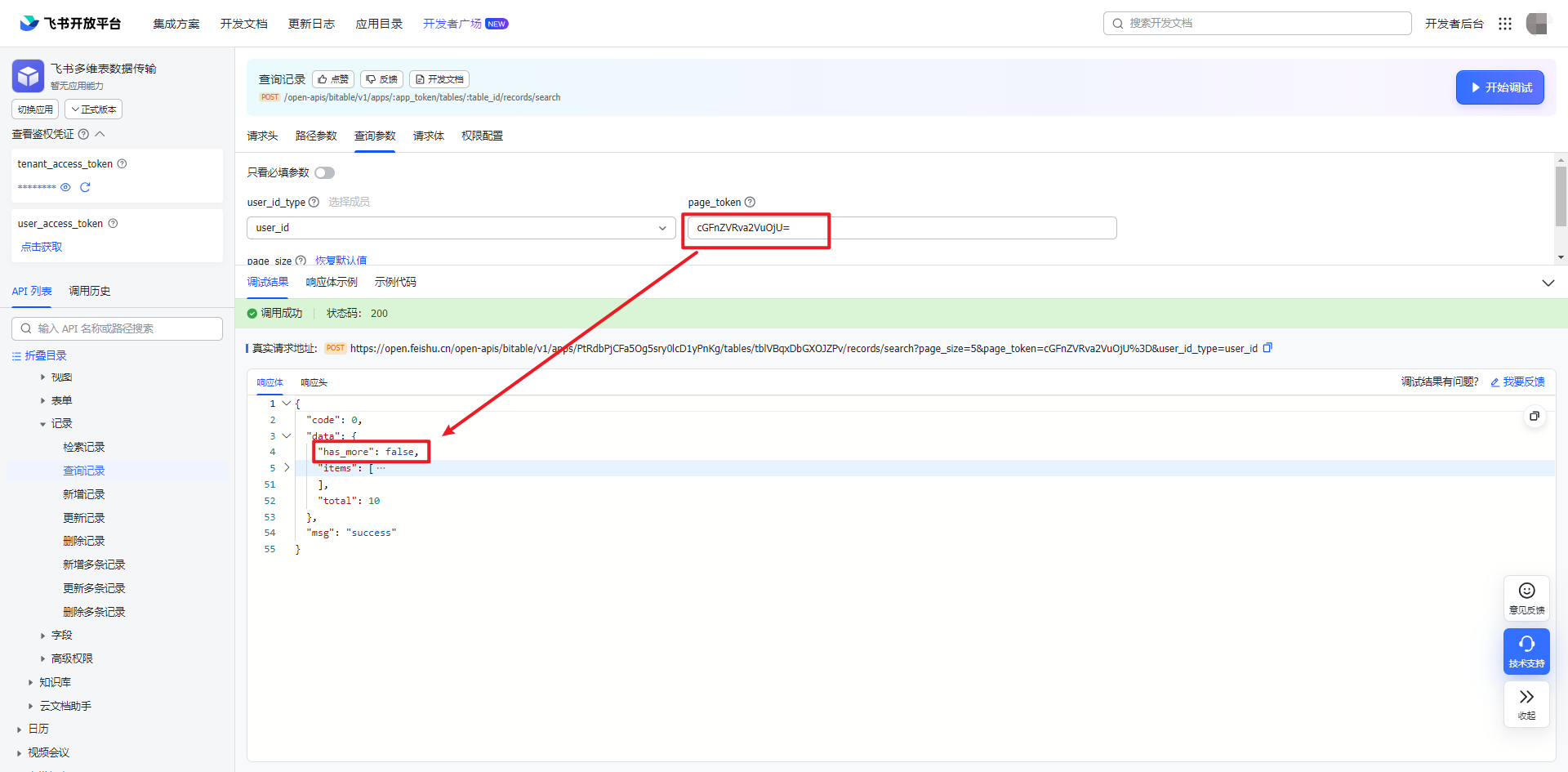Collapse the 记录 tree node
Screen dimensions: 1568x772
coord(43,424)
